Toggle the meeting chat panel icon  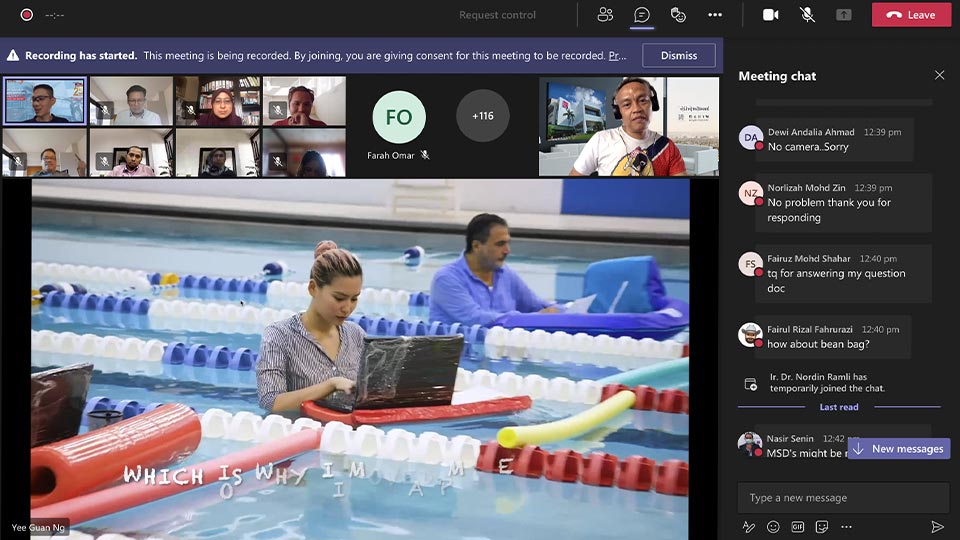(x=642, y=15)
